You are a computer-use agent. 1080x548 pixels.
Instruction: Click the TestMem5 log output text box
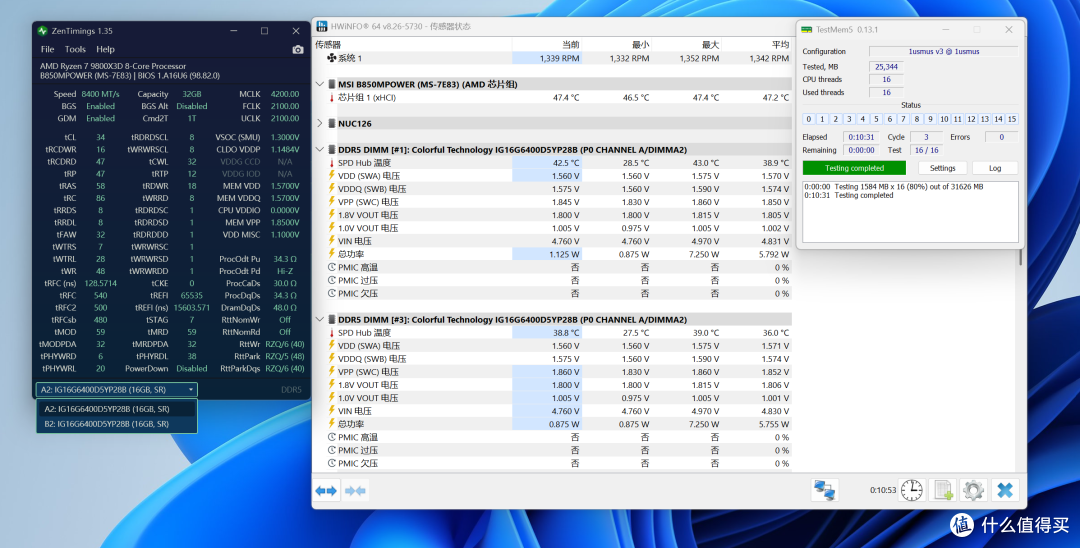[x=910, y=211]
